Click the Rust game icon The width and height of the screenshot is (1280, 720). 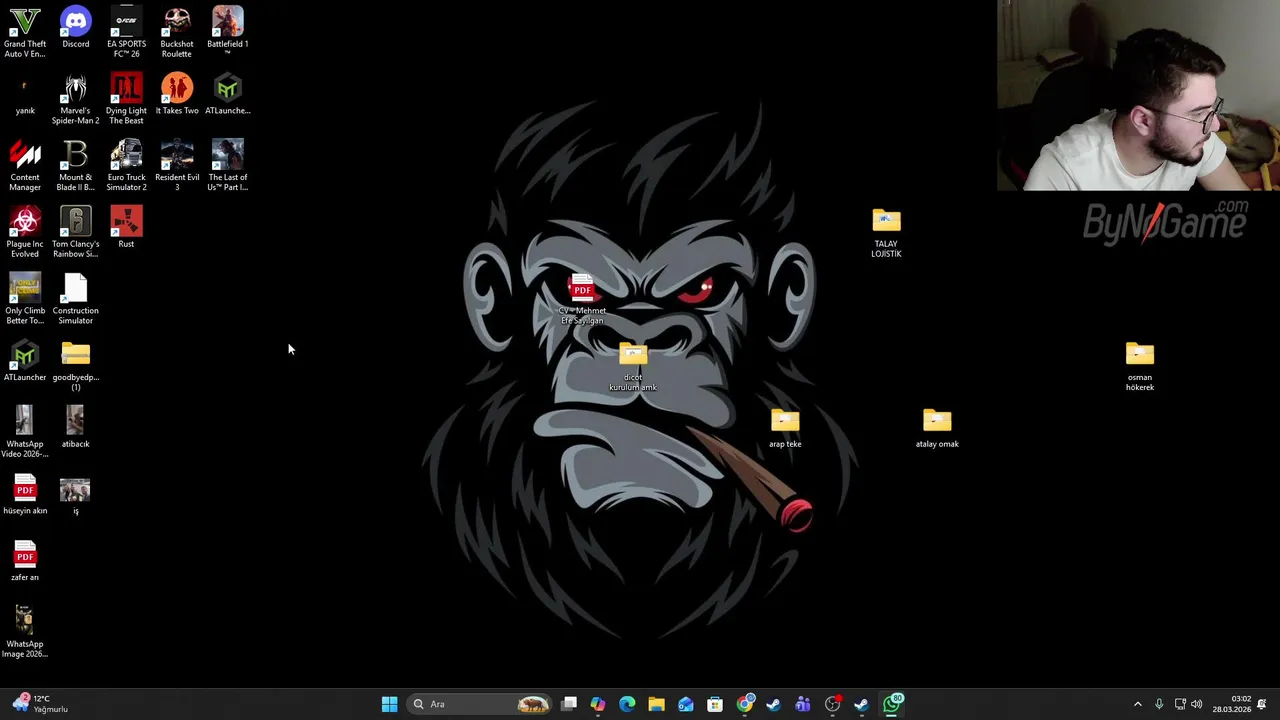click(126, 228)
